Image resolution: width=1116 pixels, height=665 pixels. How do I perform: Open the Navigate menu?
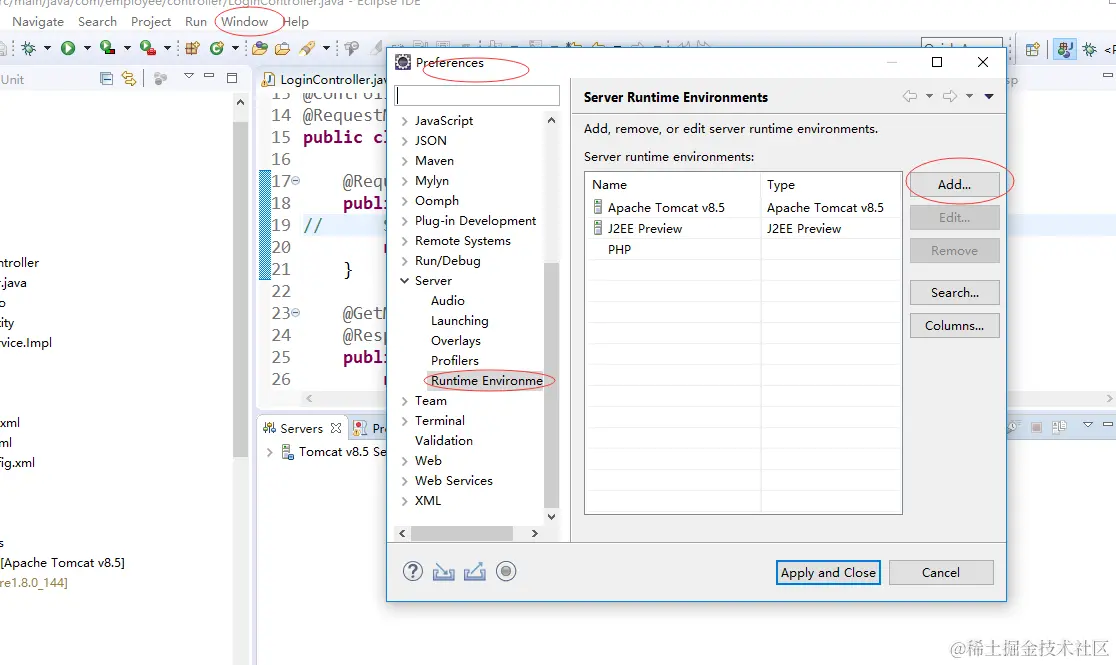tap(38, 21)
